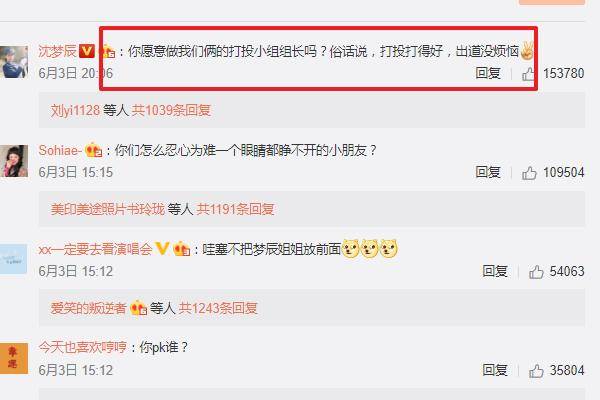Click 回复 on 今天也喜欢哼哼's comment
Image resolution: width=600 pixels, height=400 pixels.
coord(495,370)
